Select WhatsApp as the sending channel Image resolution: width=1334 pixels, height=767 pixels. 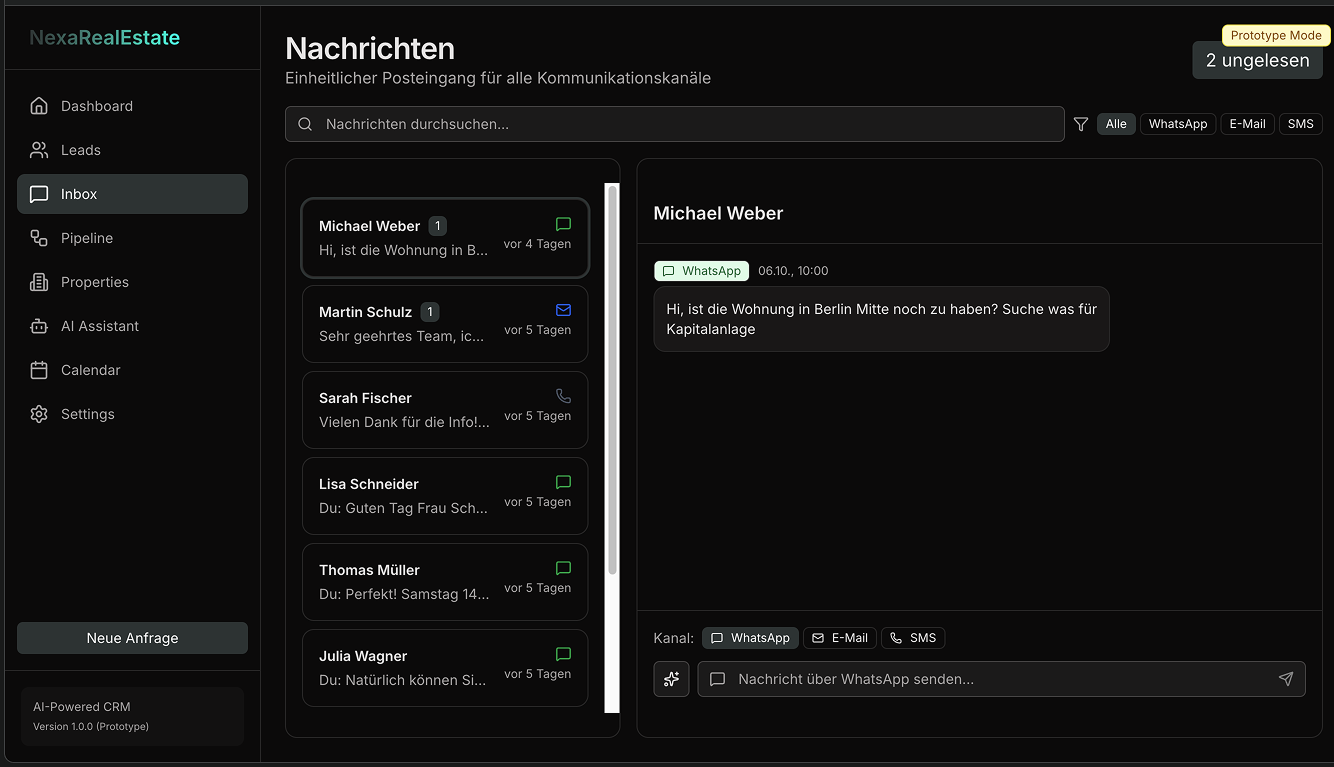coord(750,638)
